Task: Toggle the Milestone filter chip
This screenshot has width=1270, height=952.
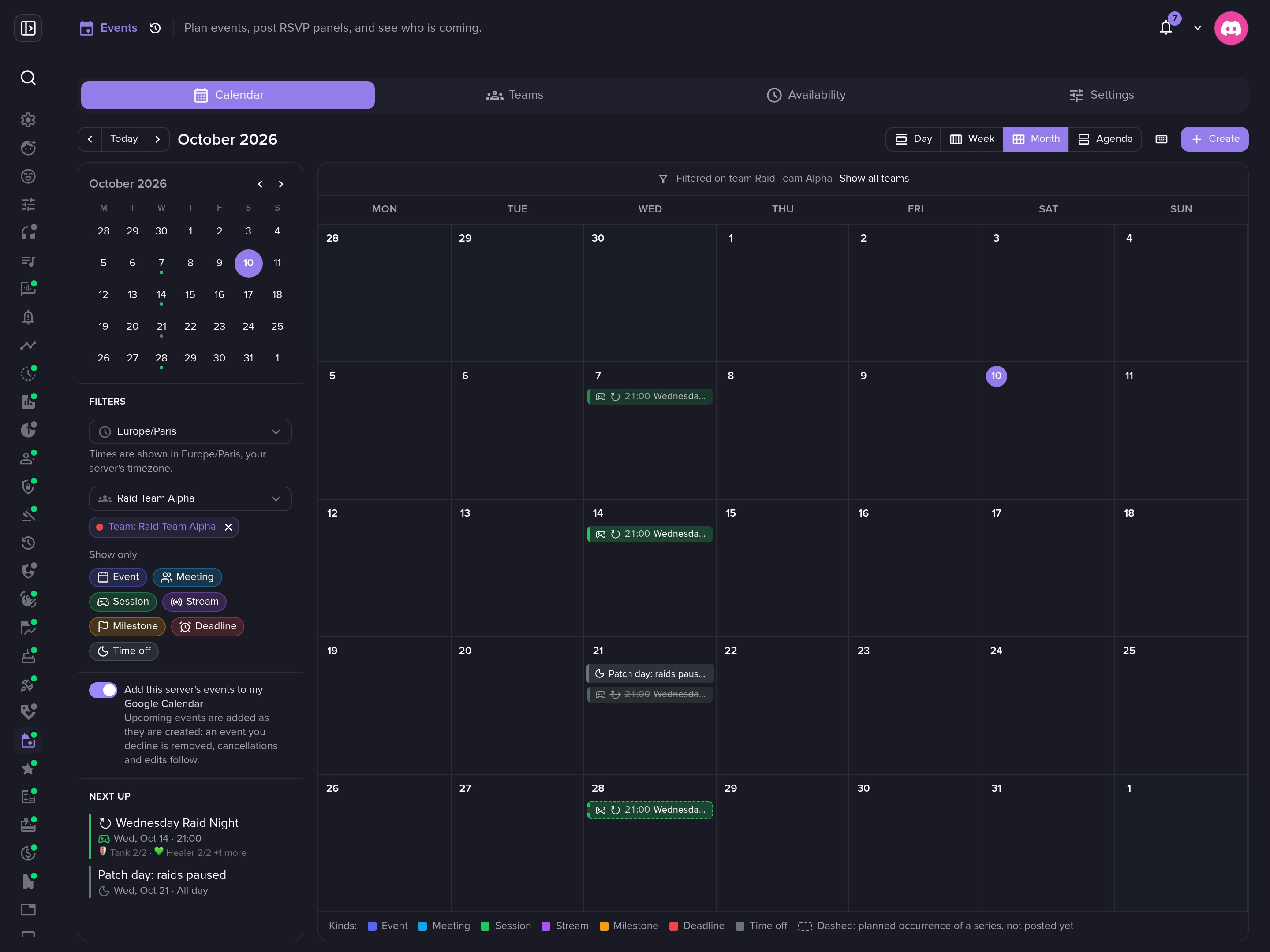Action: (127, 626)
